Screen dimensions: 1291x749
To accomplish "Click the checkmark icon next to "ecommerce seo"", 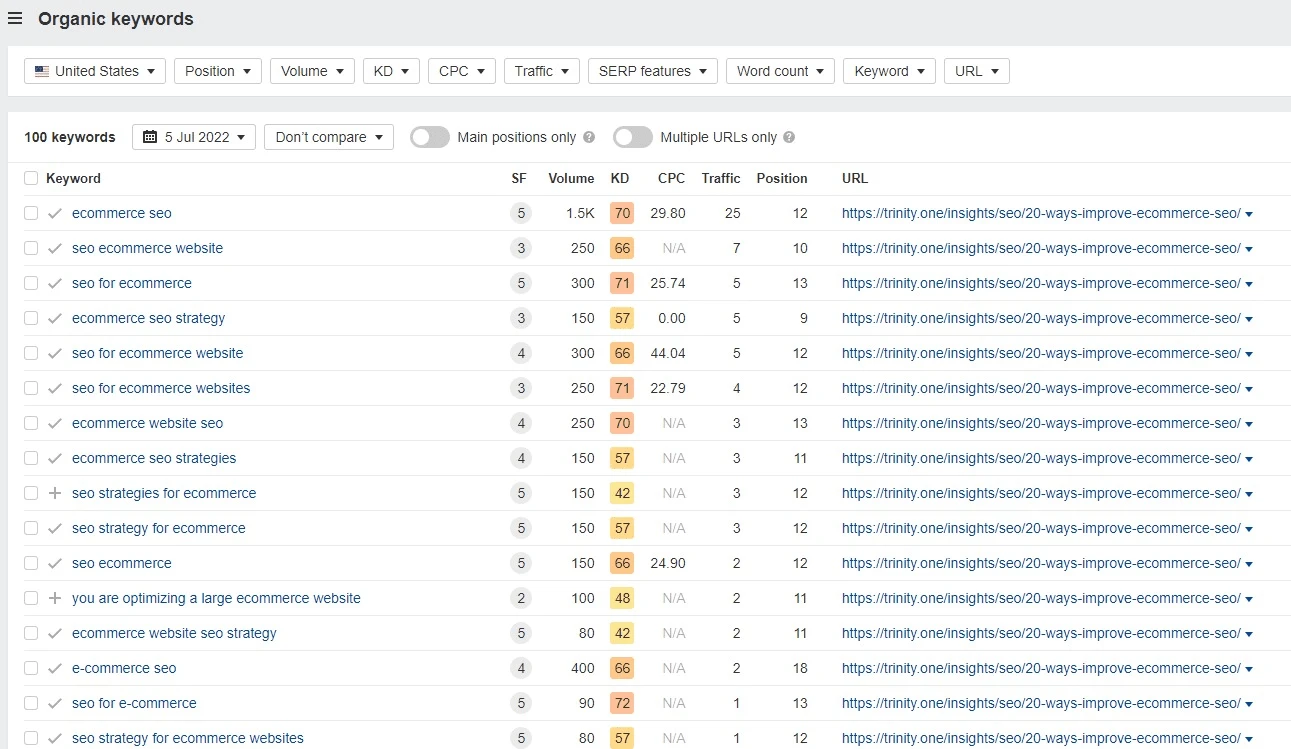I will point(55,213).
